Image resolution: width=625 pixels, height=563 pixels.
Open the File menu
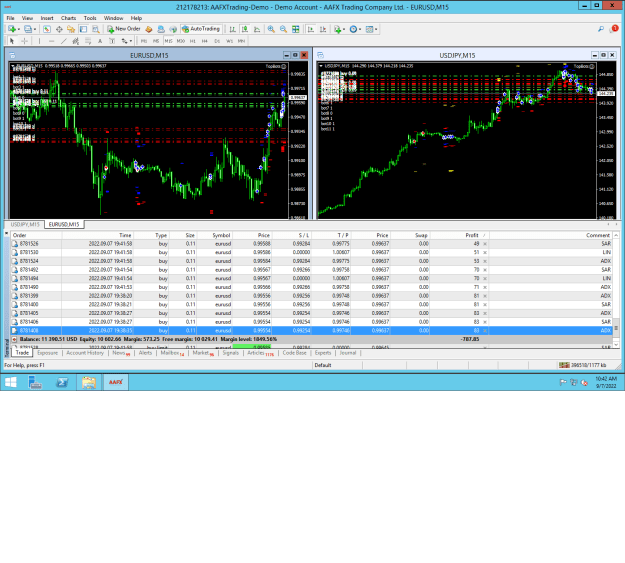pyautogui.click(x=10, y=18)
